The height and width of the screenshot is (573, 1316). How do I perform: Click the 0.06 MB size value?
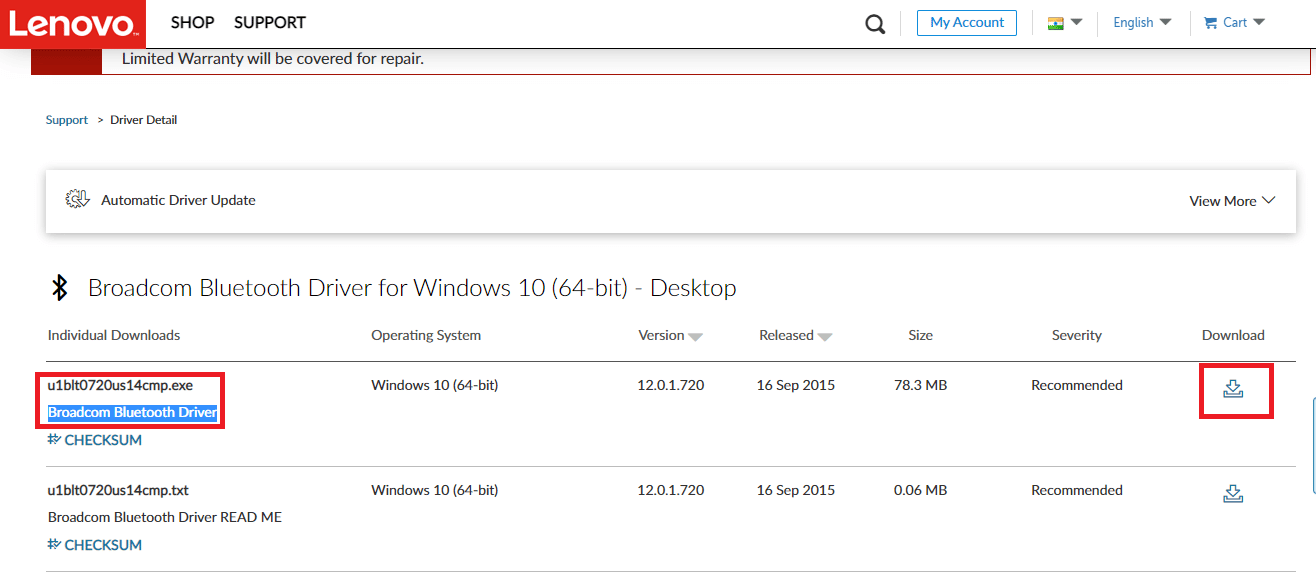coord(920,490)
